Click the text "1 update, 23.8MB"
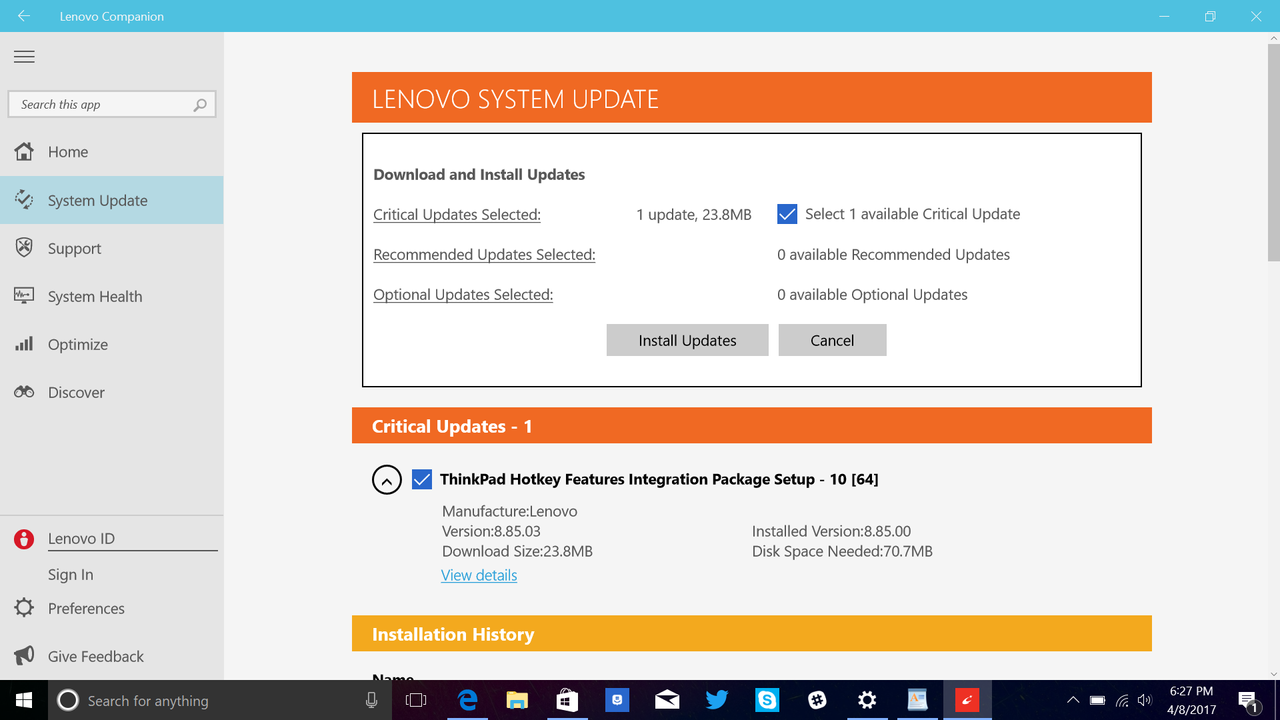 pos(694,214)
